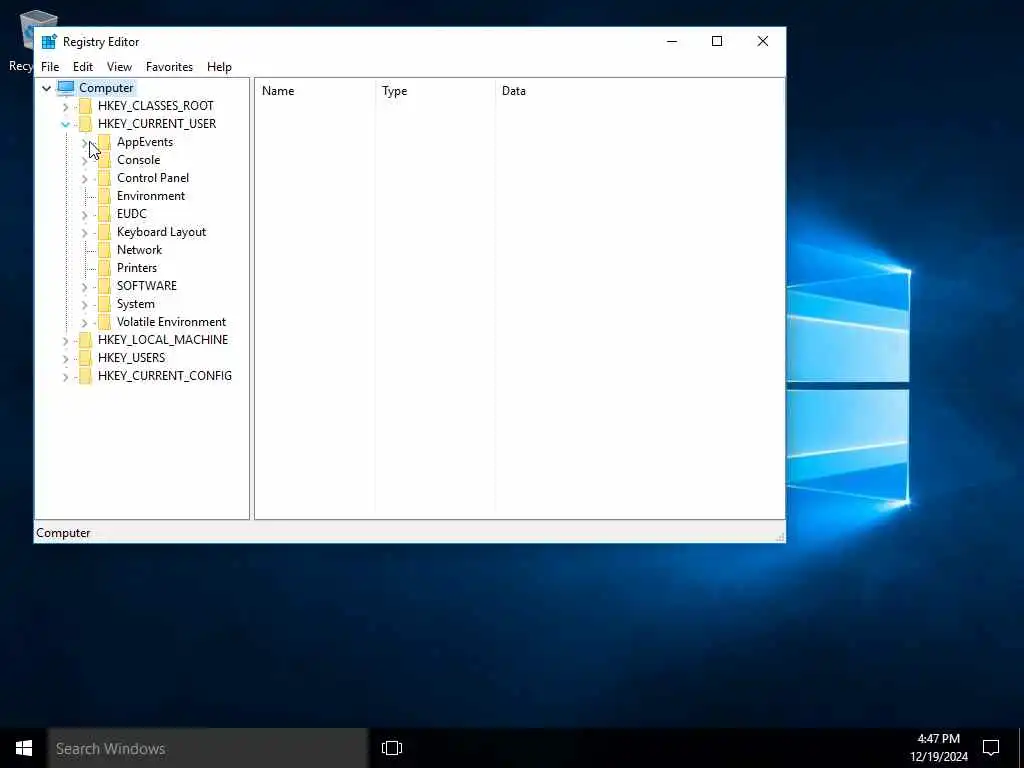This screenshot has width=1024, height=768.
Task: Open the Help menu
Action: [219, 67]
